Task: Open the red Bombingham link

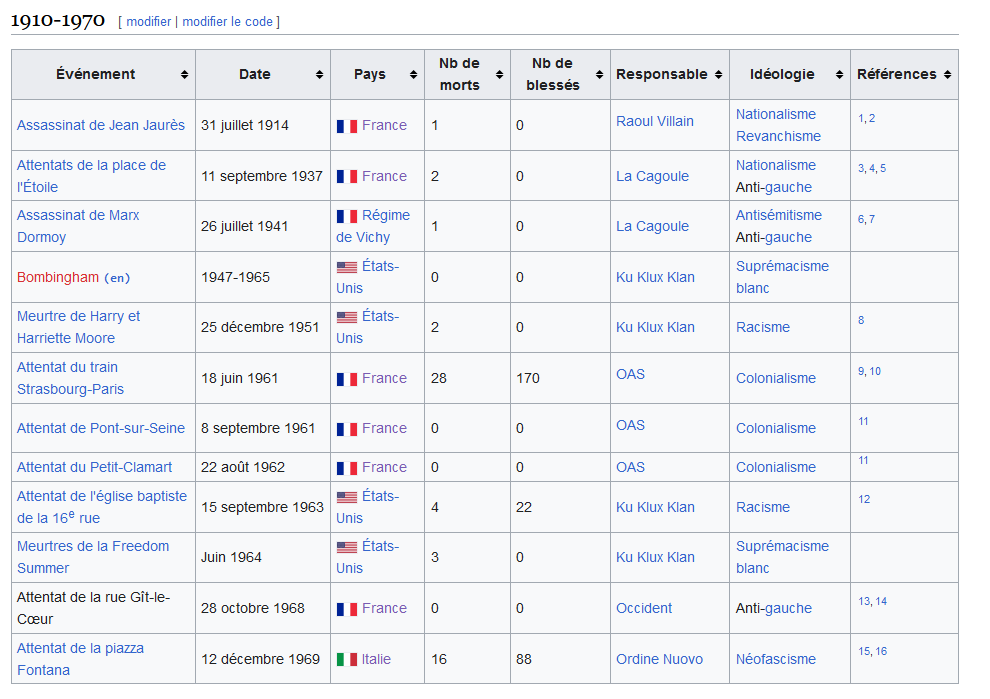Action: [58, 277]
